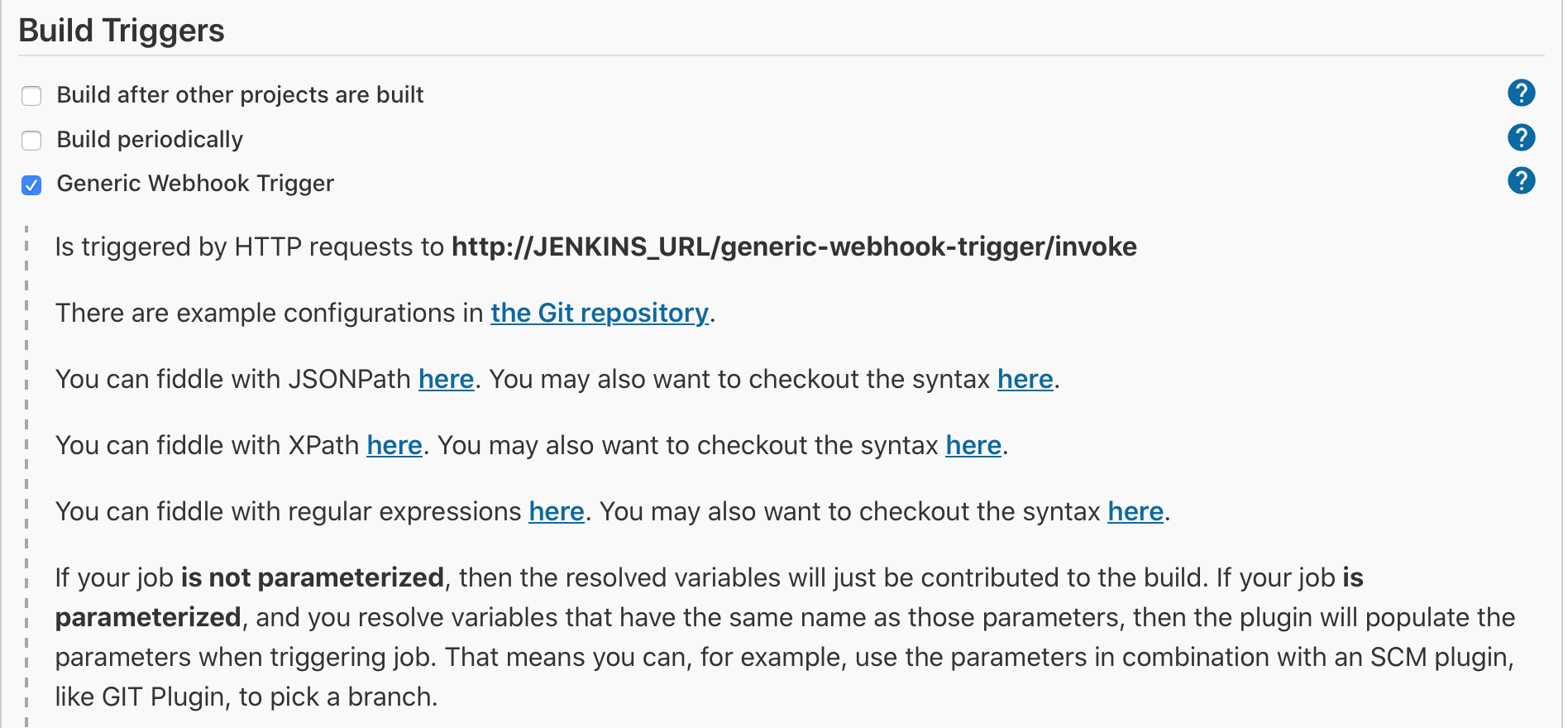Open the regular expressions fiddle here link
1568x728 pixels.
click(x=557, y=512)
